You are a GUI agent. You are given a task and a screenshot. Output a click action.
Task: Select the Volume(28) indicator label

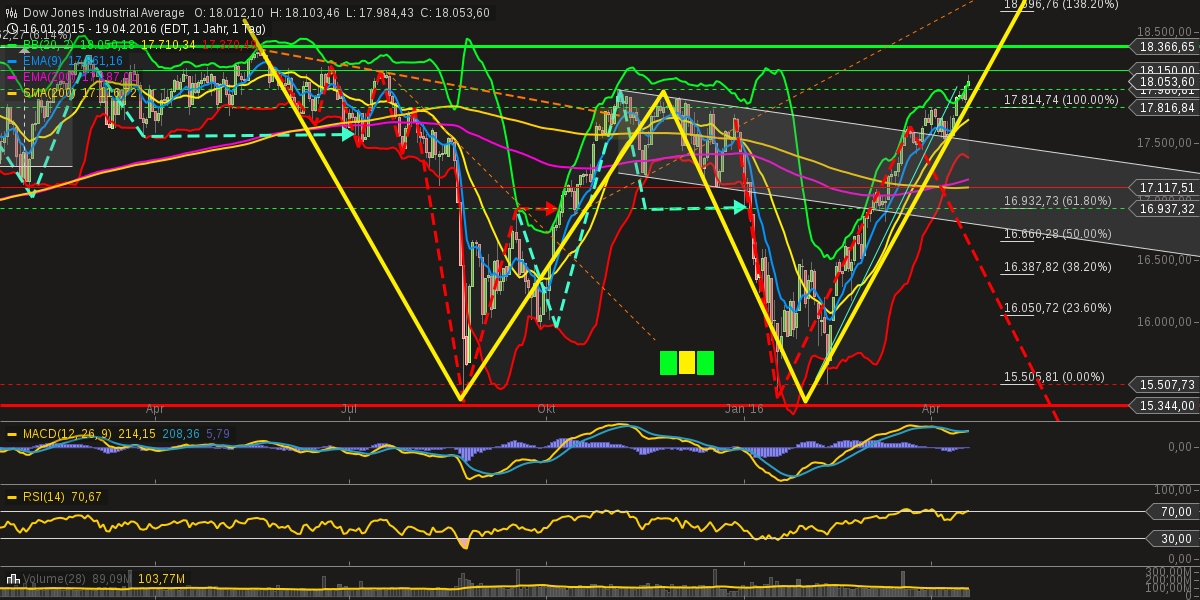pyautogui.click(x=55, y=579)
